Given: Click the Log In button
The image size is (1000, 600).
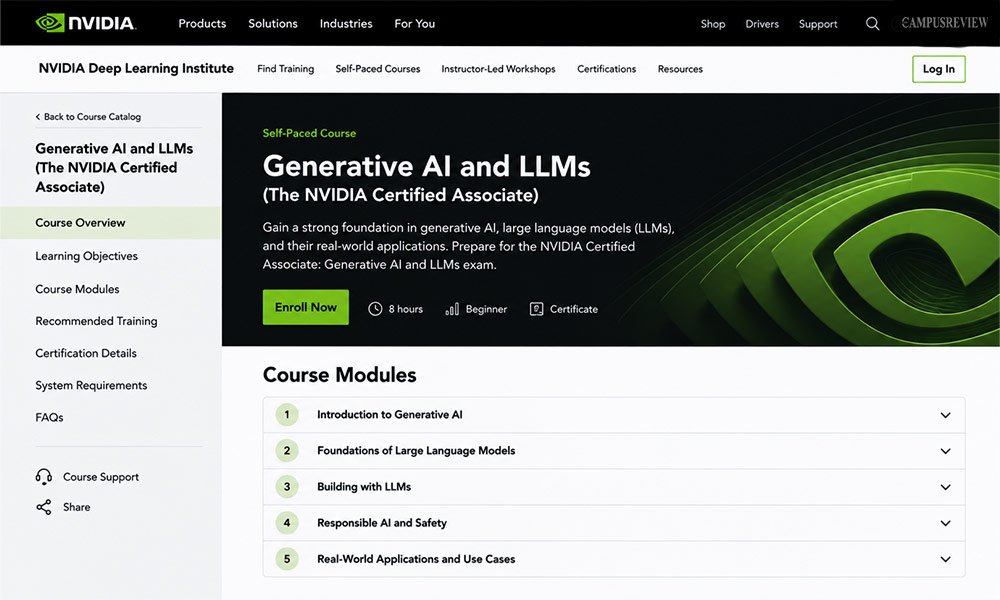Looking at the screenshot, I should pyautogui.click(x=939, y=69).
